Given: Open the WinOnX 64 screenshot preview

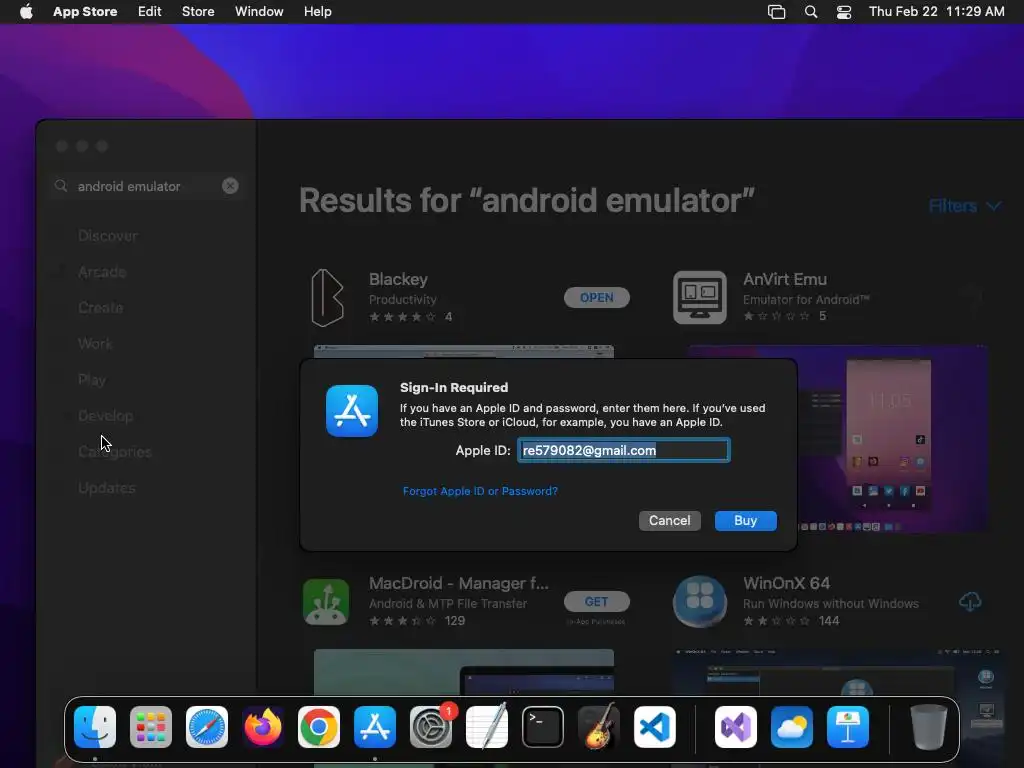Looking at the screenshot, I should point(837,673).
